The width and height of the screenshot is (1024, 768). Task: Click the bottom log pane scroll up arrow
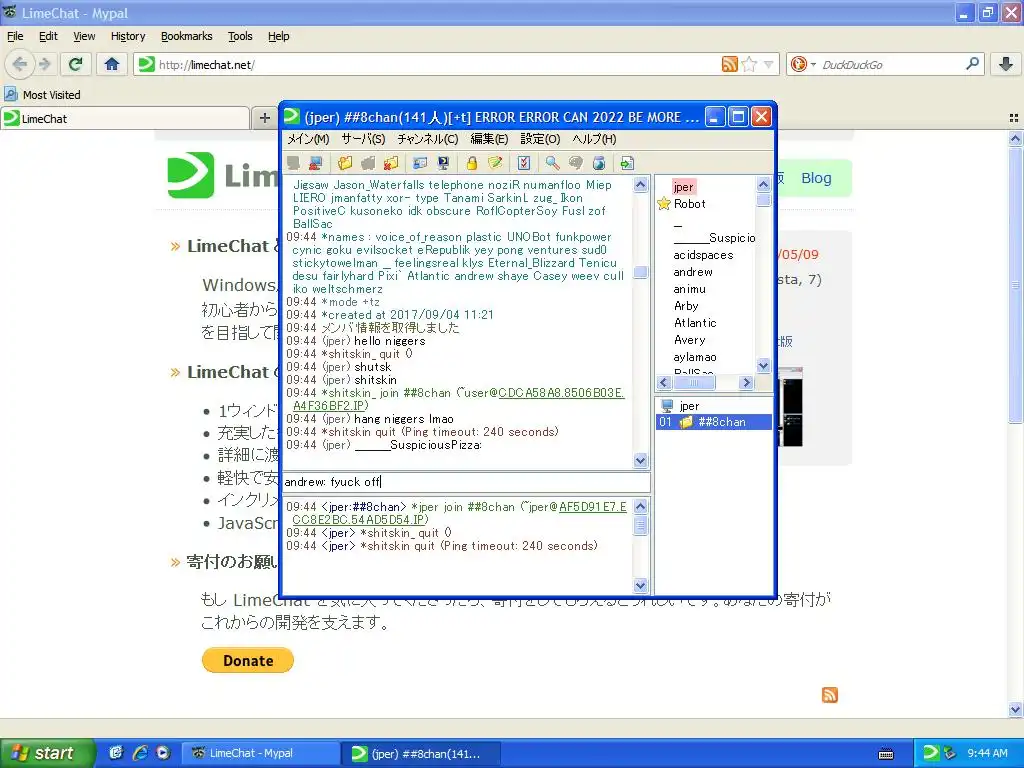[640, 506]
